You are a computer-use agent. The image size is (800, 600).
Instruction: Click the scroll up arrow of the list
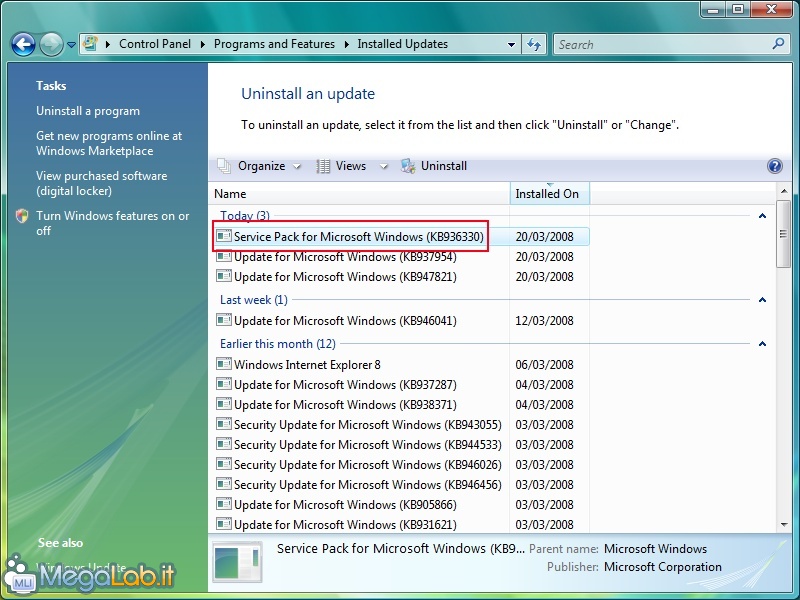pyautogui.click(x=784, y=191)
